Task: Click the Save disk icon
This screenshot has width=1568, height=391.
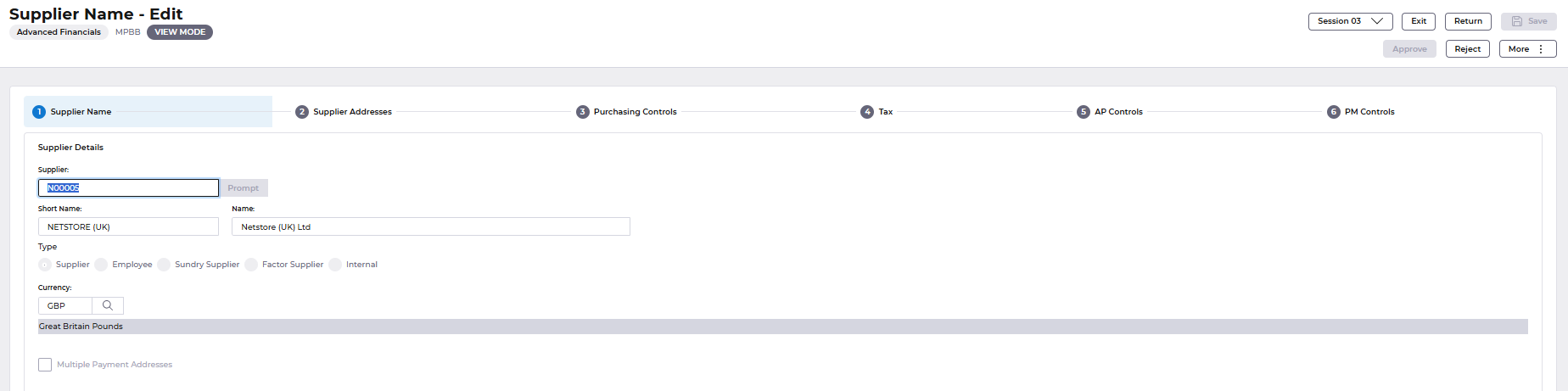Action: pyautogui.click(x=1517, y=21)
